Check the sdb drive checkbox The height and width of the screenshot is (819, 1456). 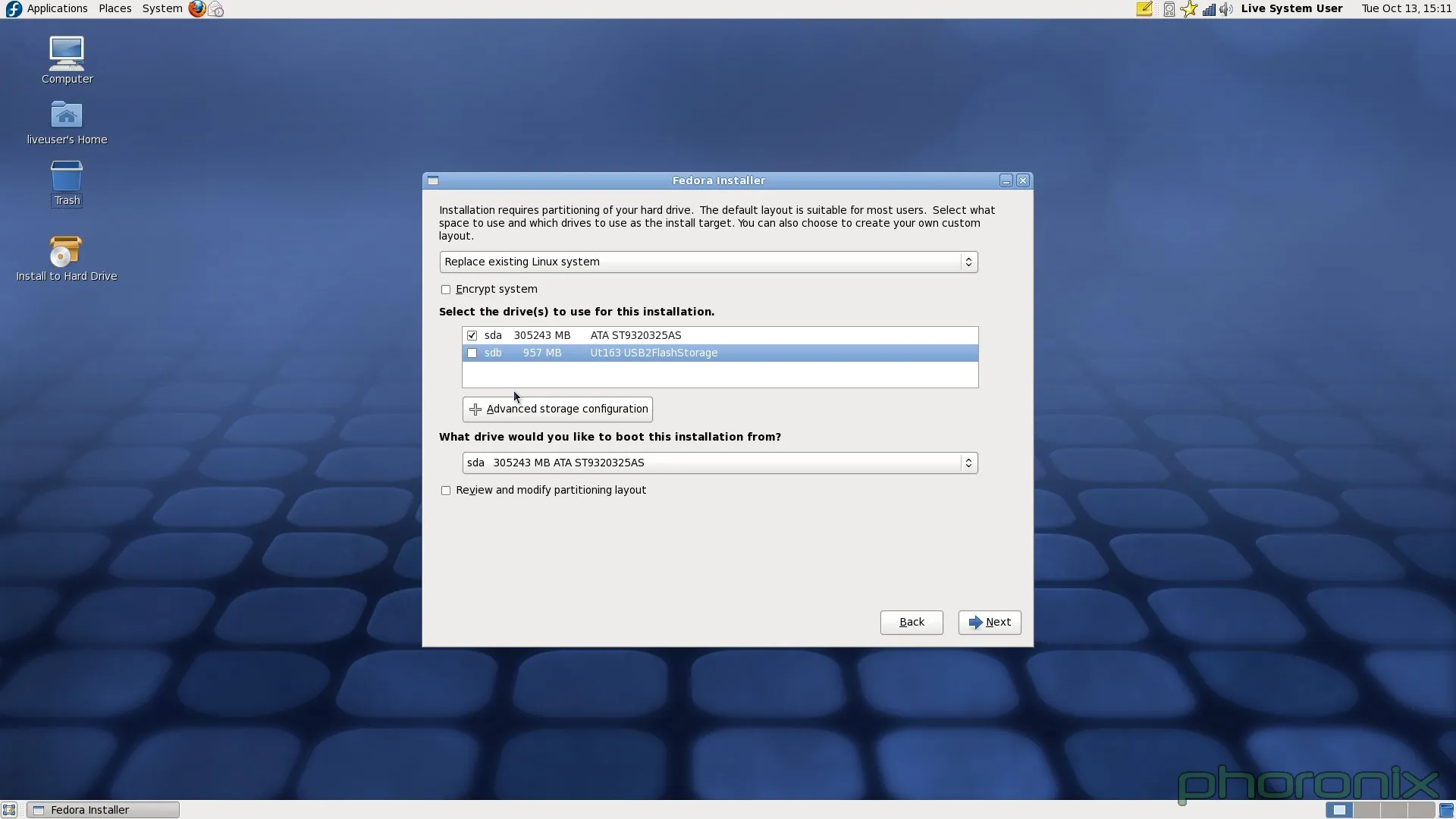[472, 353]
